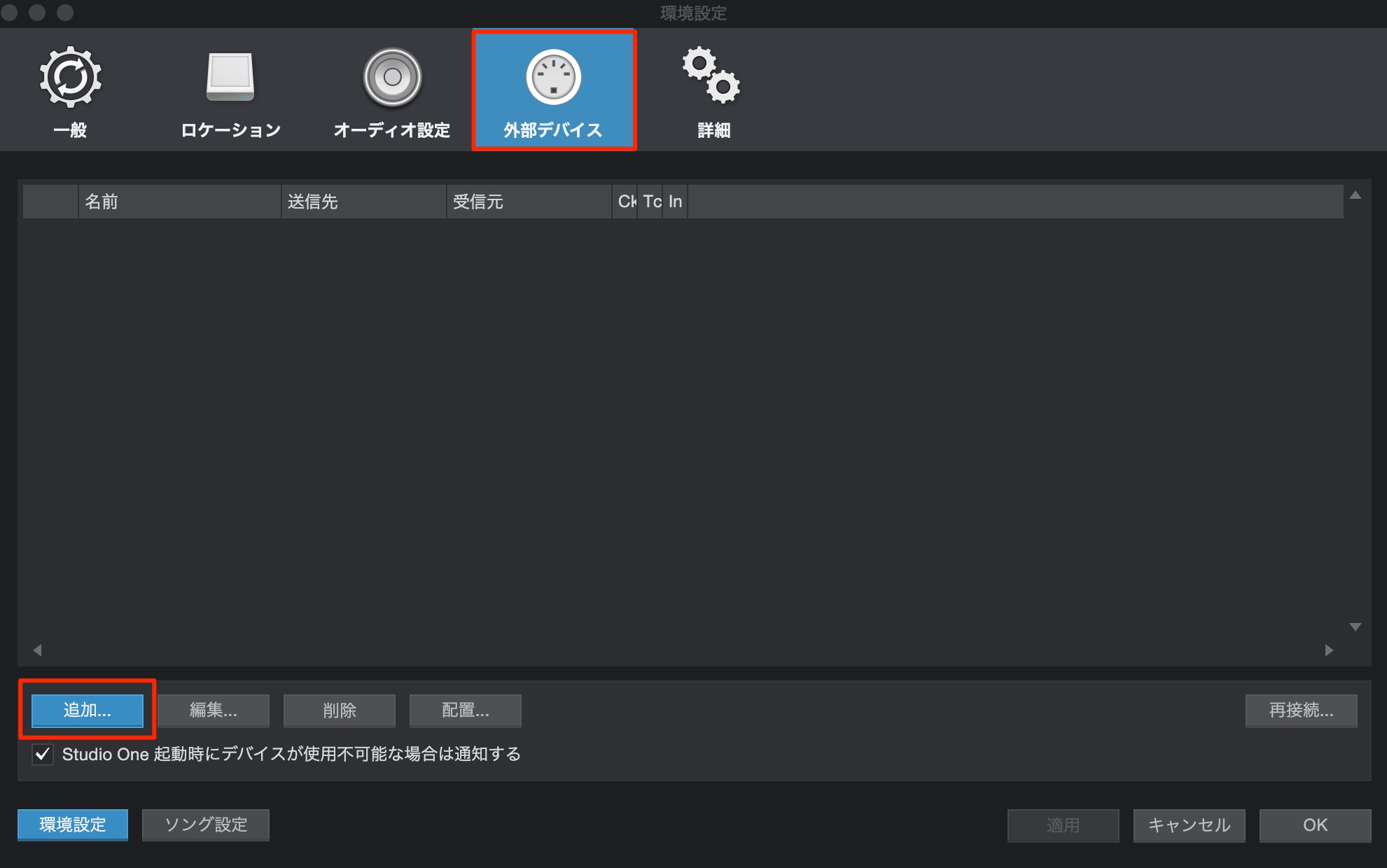
Task: Confirm with the OK button
Action: [x=1316, y=825]
